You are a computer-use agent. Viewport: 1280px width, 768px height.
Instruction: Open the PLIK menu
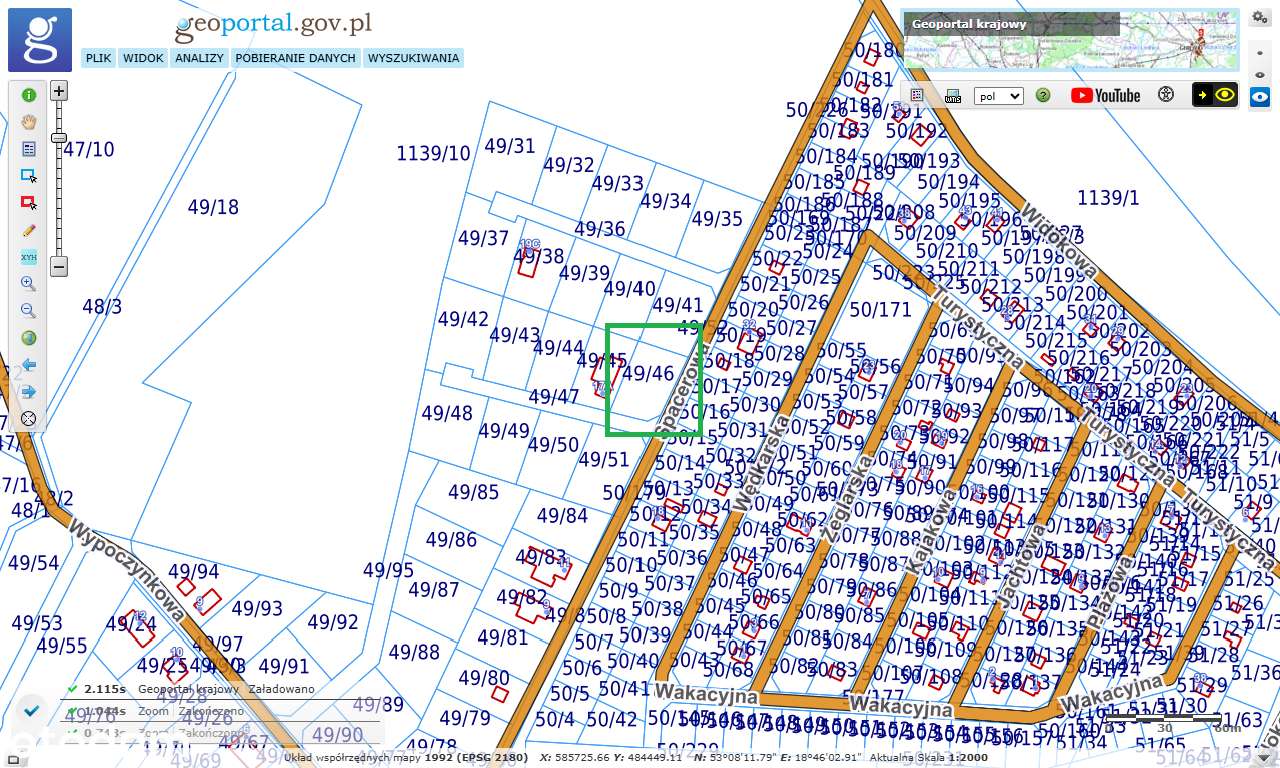(98, 58)
